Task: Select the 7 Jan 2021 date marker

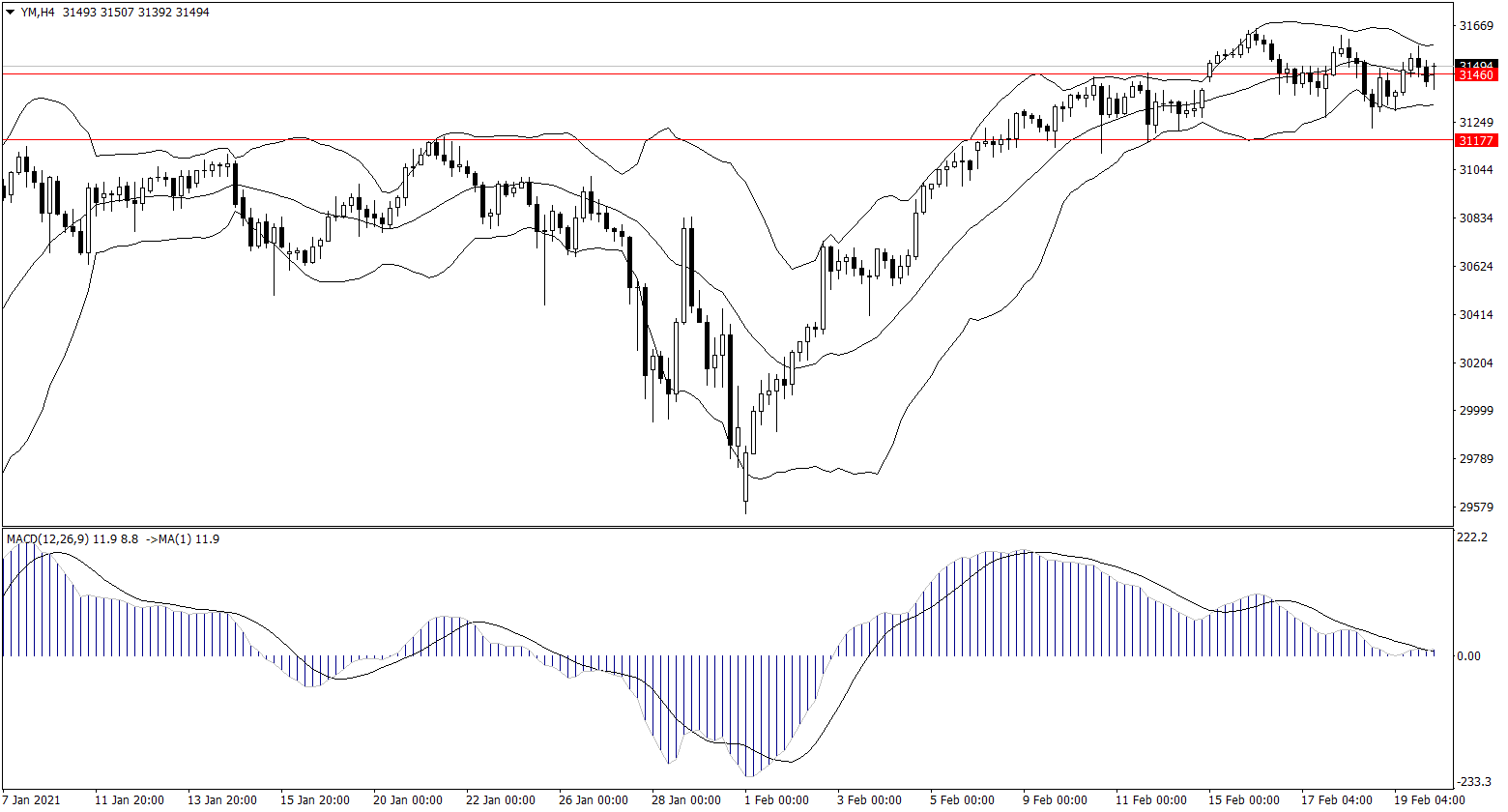Action: (32, 800)
